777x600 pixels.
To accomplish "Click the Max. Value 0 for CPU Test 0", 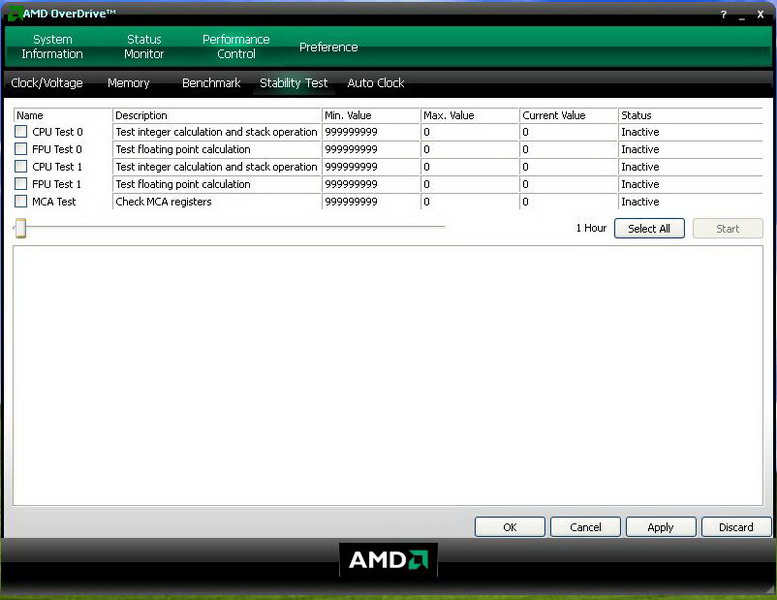I will tap(427, 132).
